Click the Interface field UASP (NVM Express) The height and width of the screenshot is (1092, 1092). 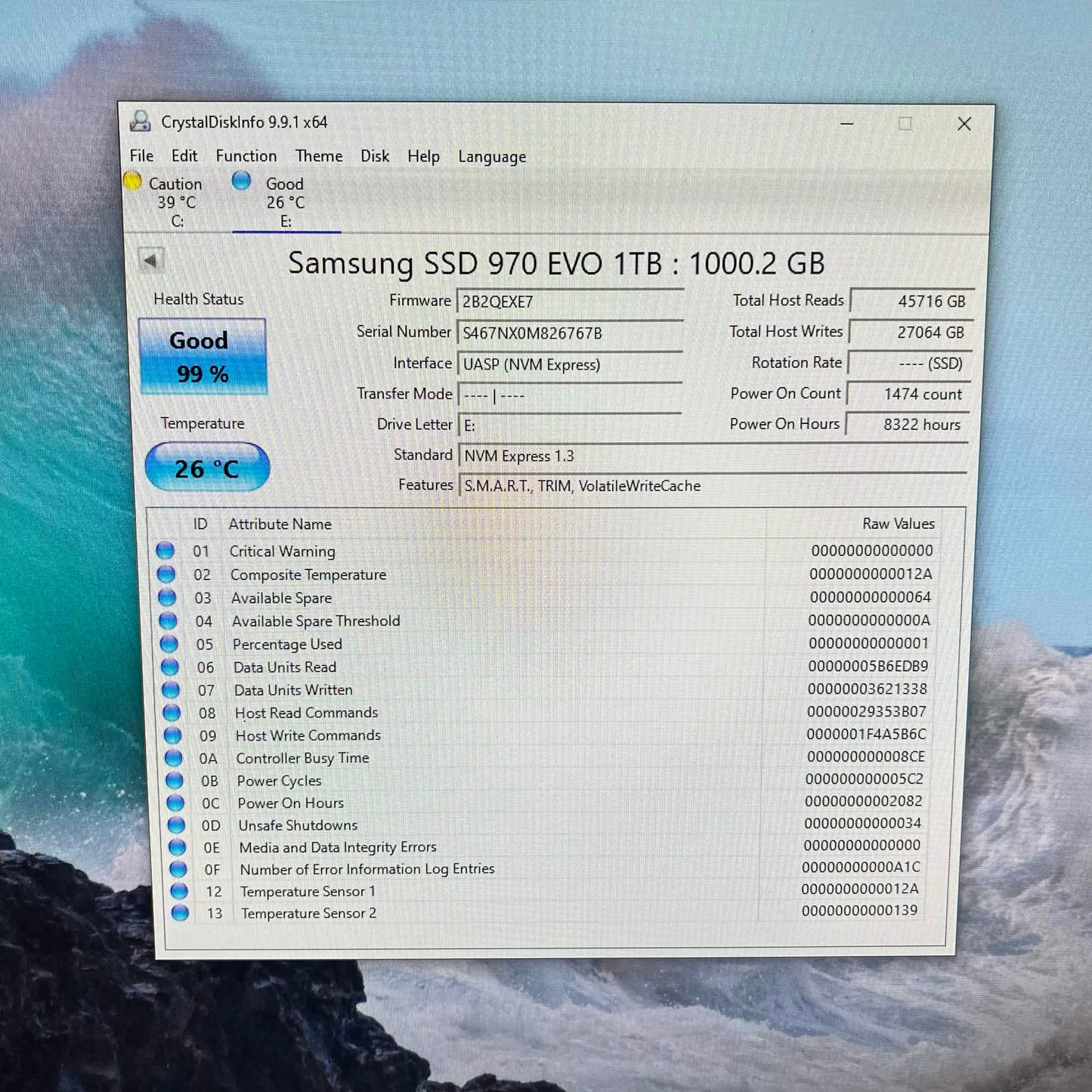[x=570, y=364]
